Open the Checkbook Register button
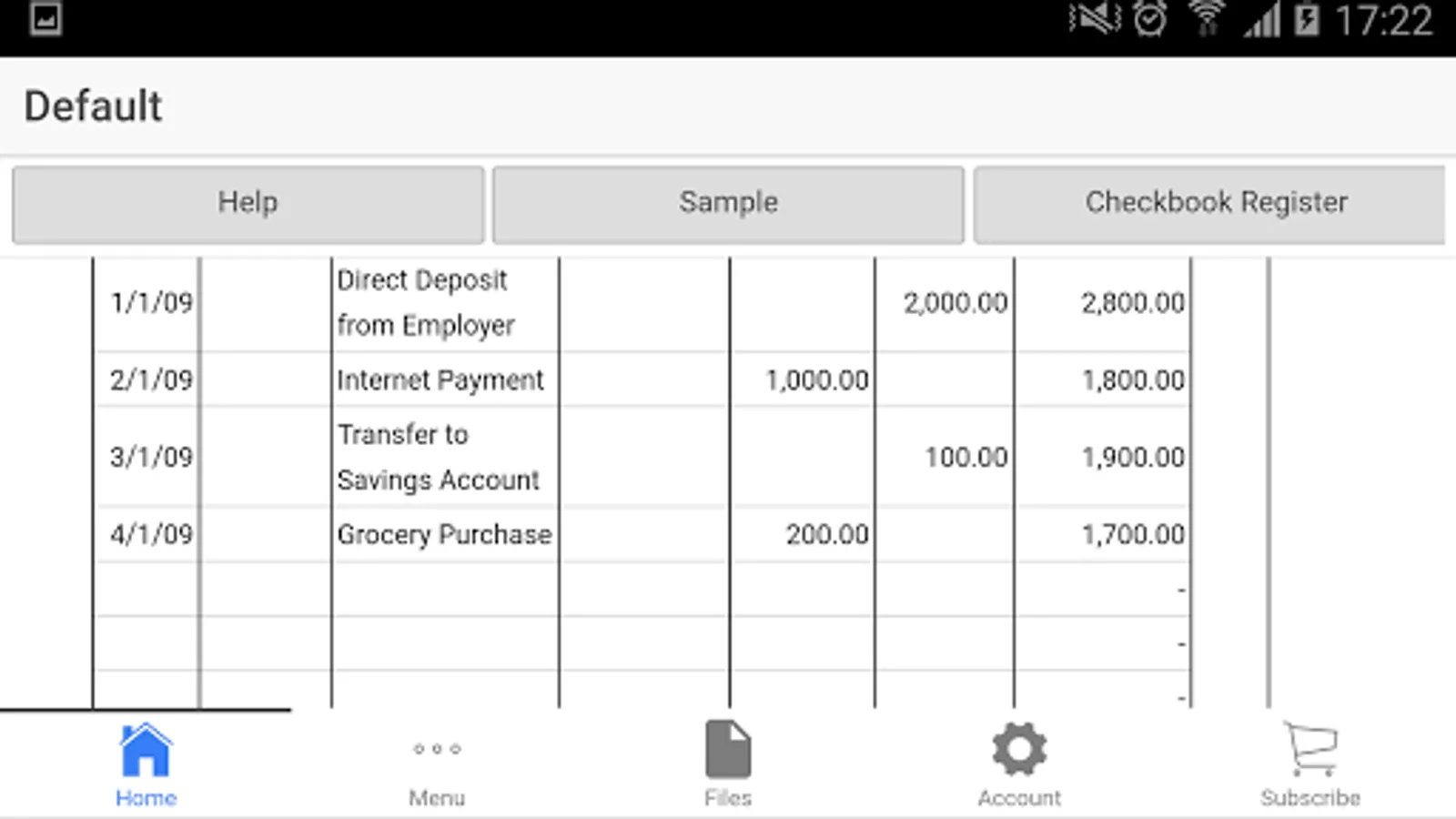The image size is (1456, 819). [1209, 204]
